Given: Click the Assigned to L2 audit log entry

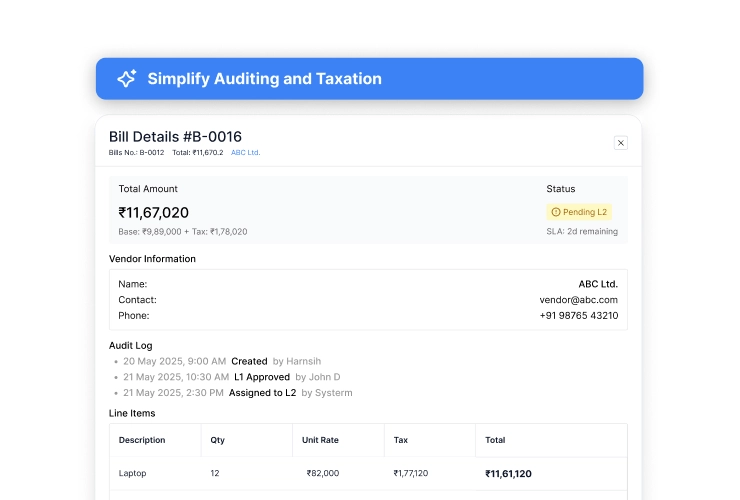Looking at the screenshot, I should pos(264,393).
